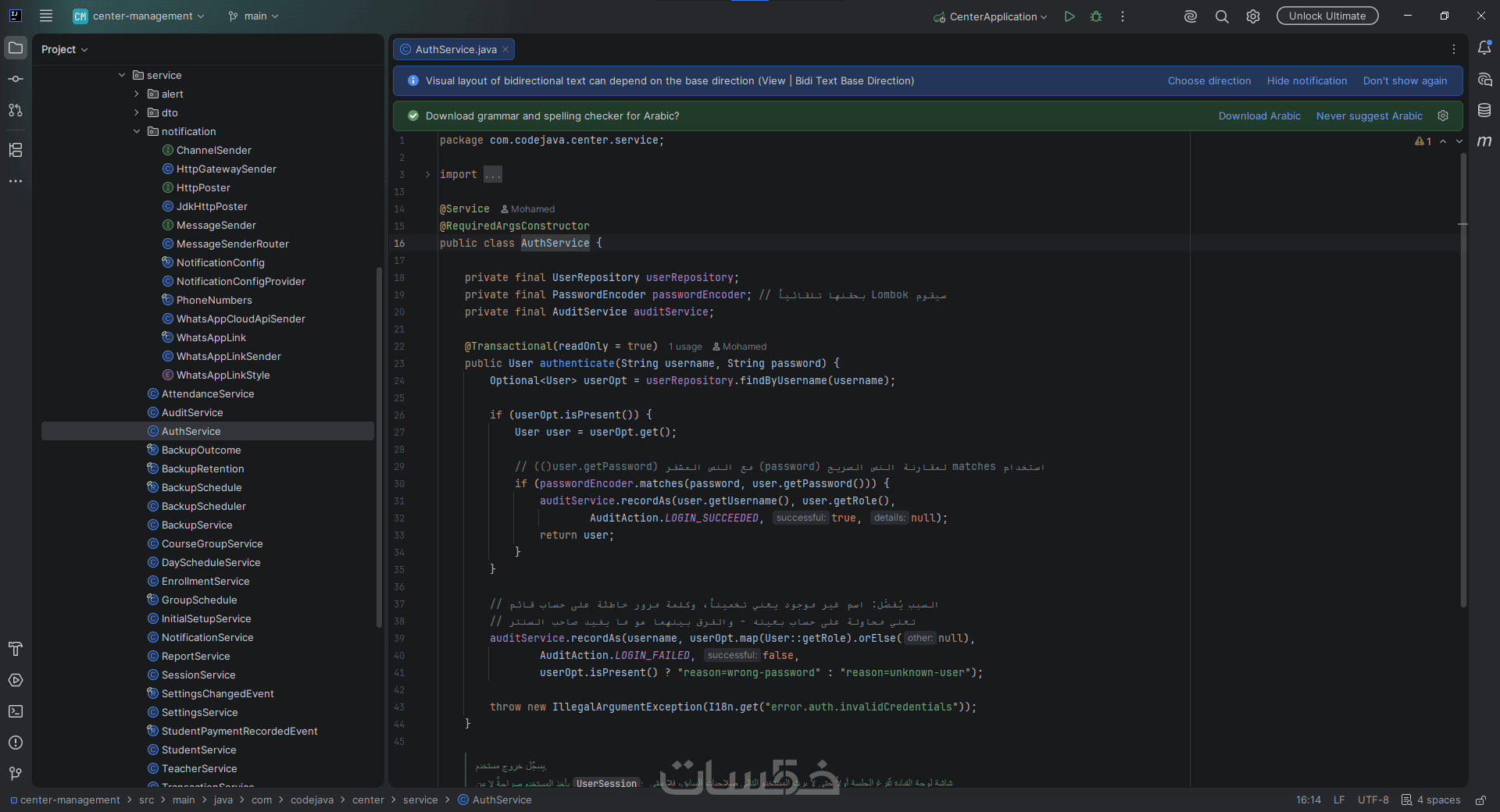Collapse the notification folder
The height and width of the screenshot is (812, 1500).
pos(137,131)
